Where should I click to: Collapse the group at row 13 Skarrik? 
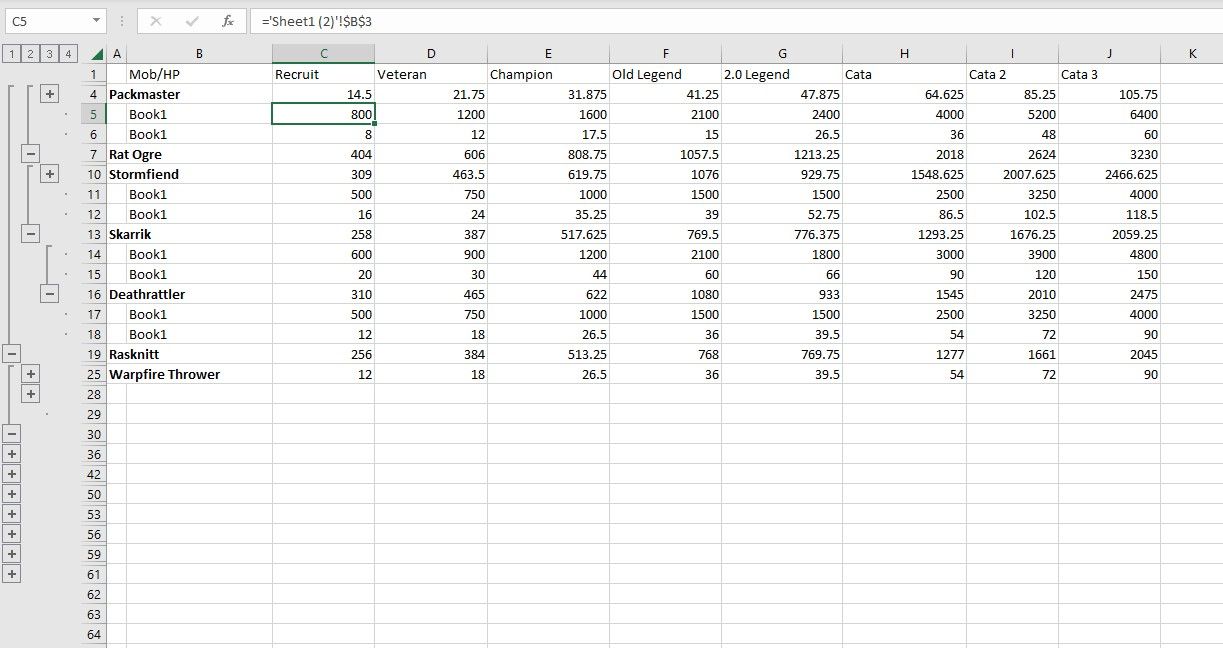point(30,234)
